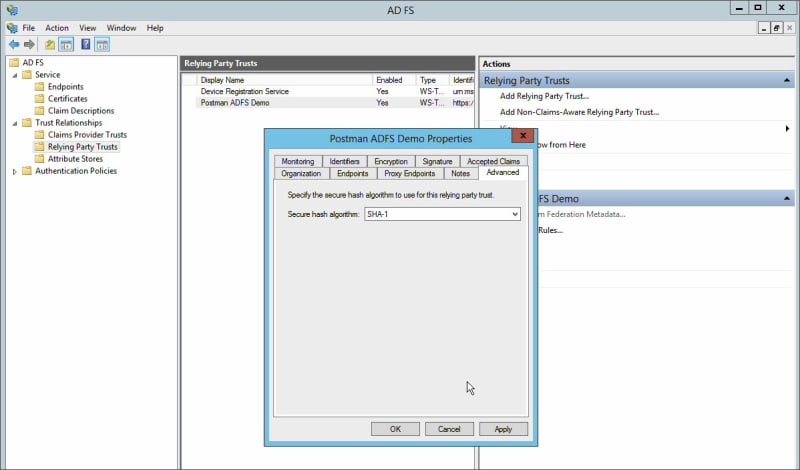Select Device Registration Service row
The image size is (800, 470).
click(329, 91)
